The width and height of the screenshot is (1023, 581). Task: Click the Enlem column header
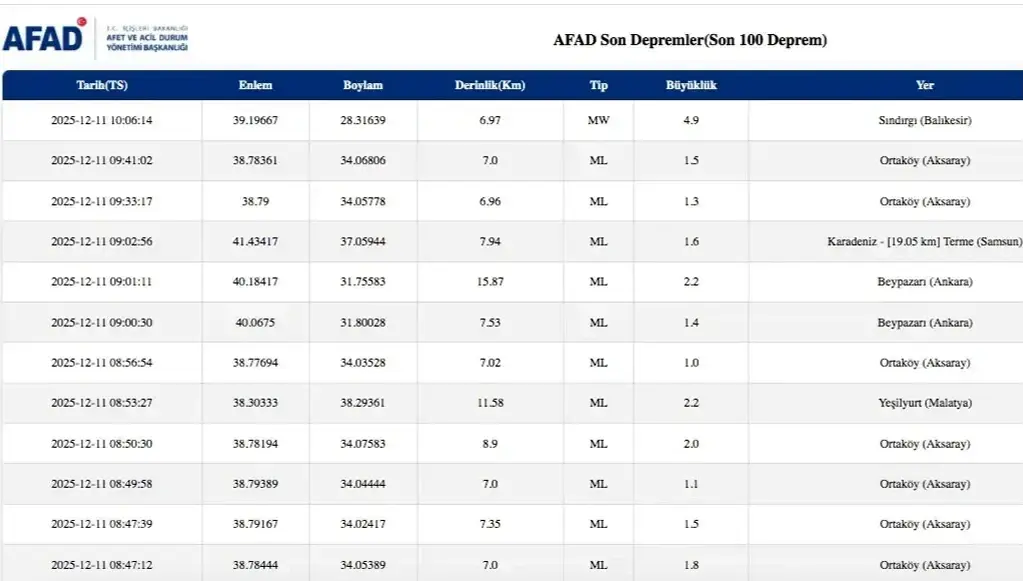[x=255, y=85]
